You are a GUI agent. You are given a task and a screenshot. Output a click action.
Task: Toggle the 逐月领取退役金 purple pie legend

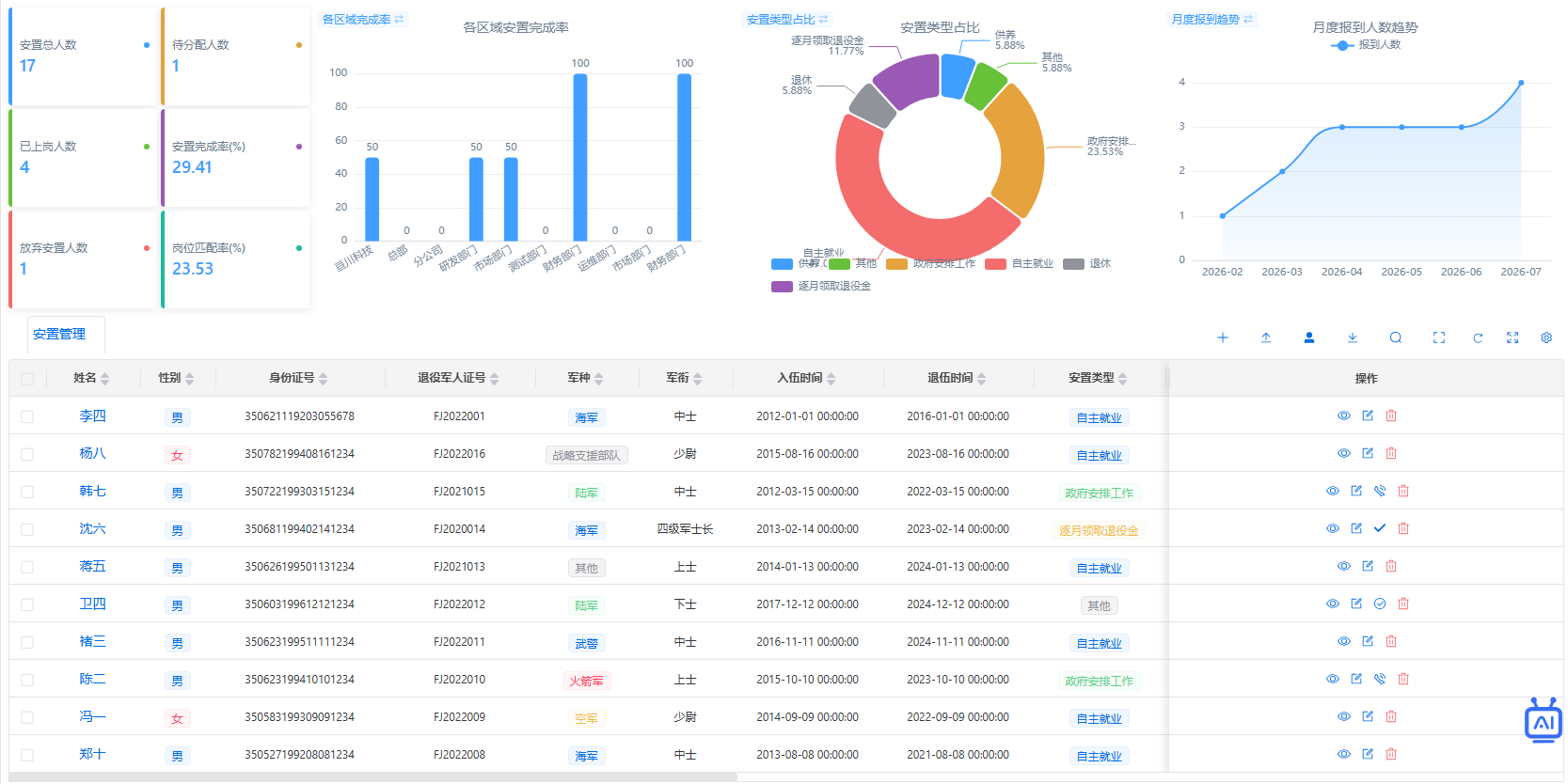pos(821,286)
